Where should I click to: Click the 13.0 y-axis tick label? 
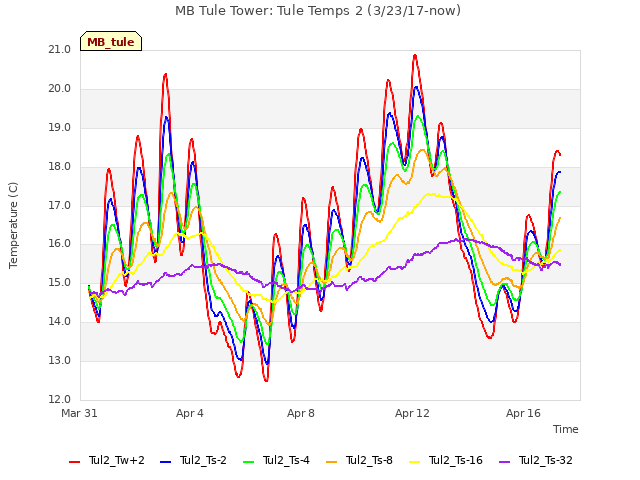60,360
